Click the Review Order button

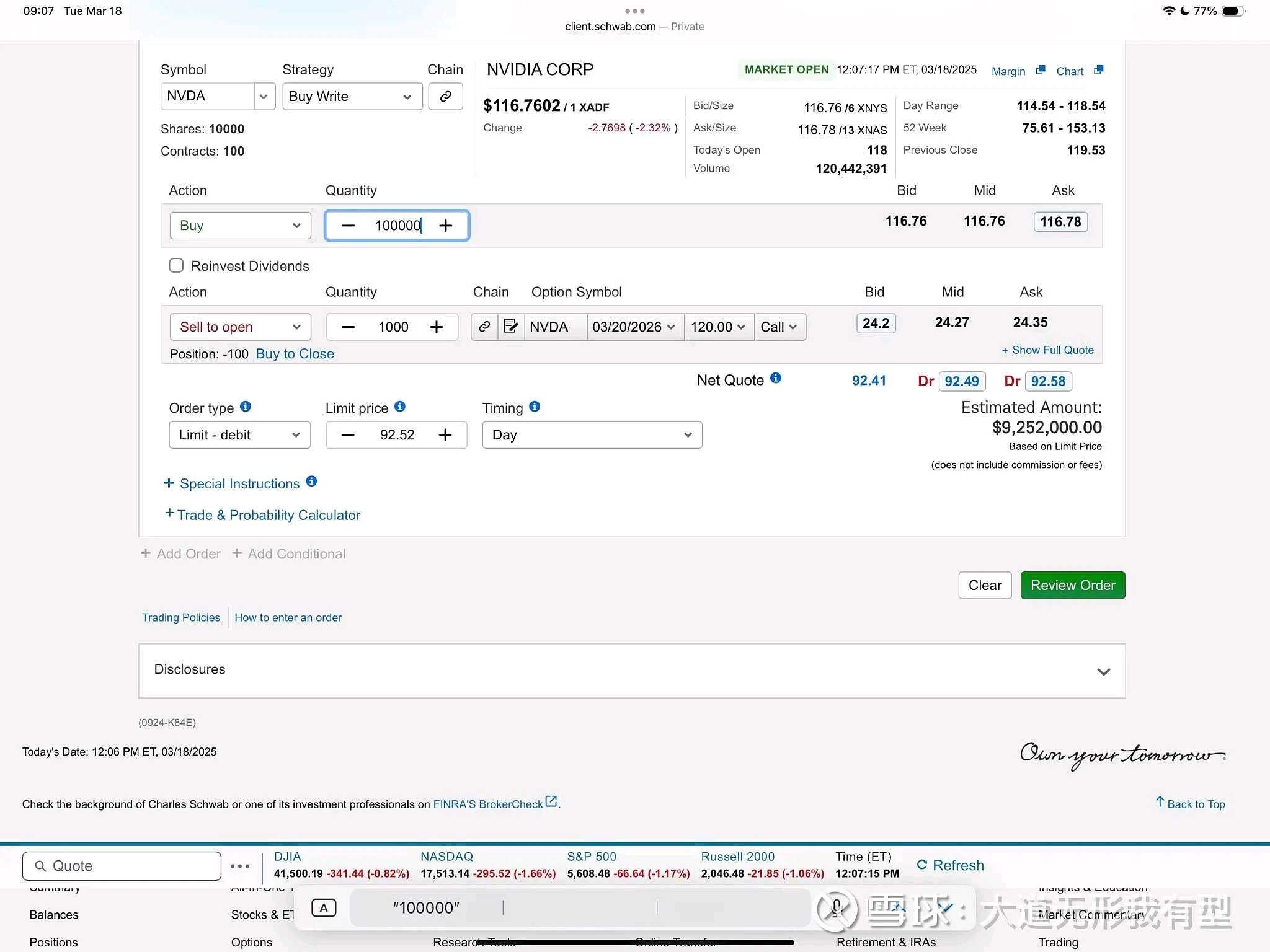click(1073, 585)
